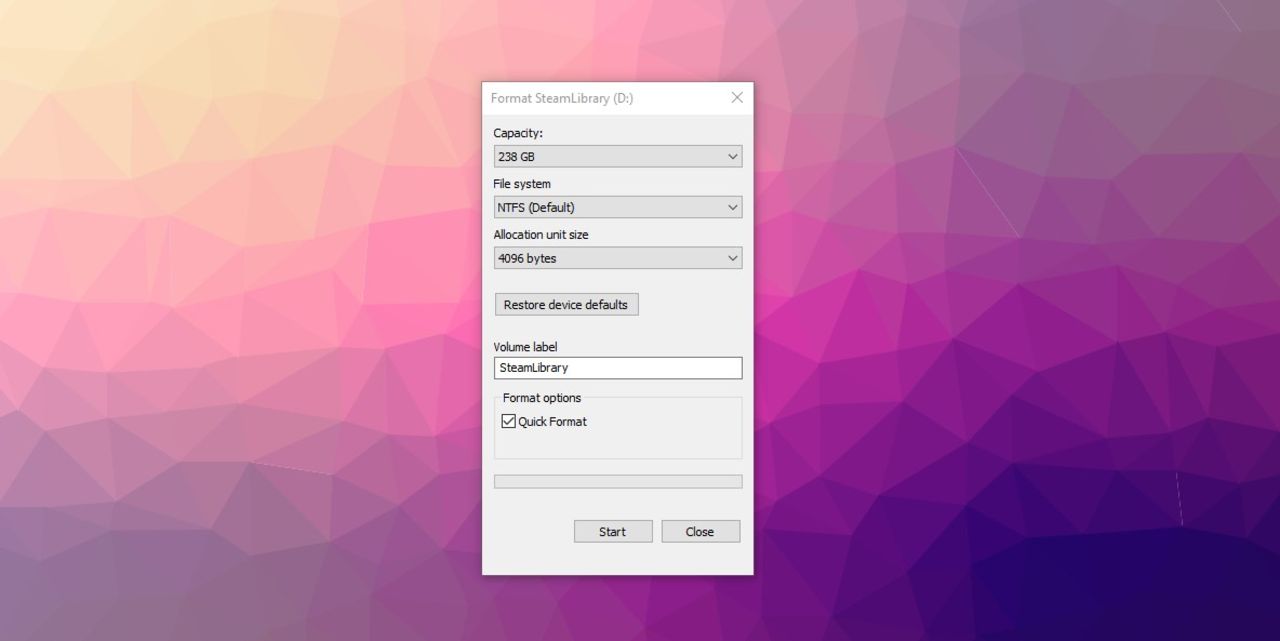Click the Allocation unit size label
The image size is (1280, 641).
541,235
